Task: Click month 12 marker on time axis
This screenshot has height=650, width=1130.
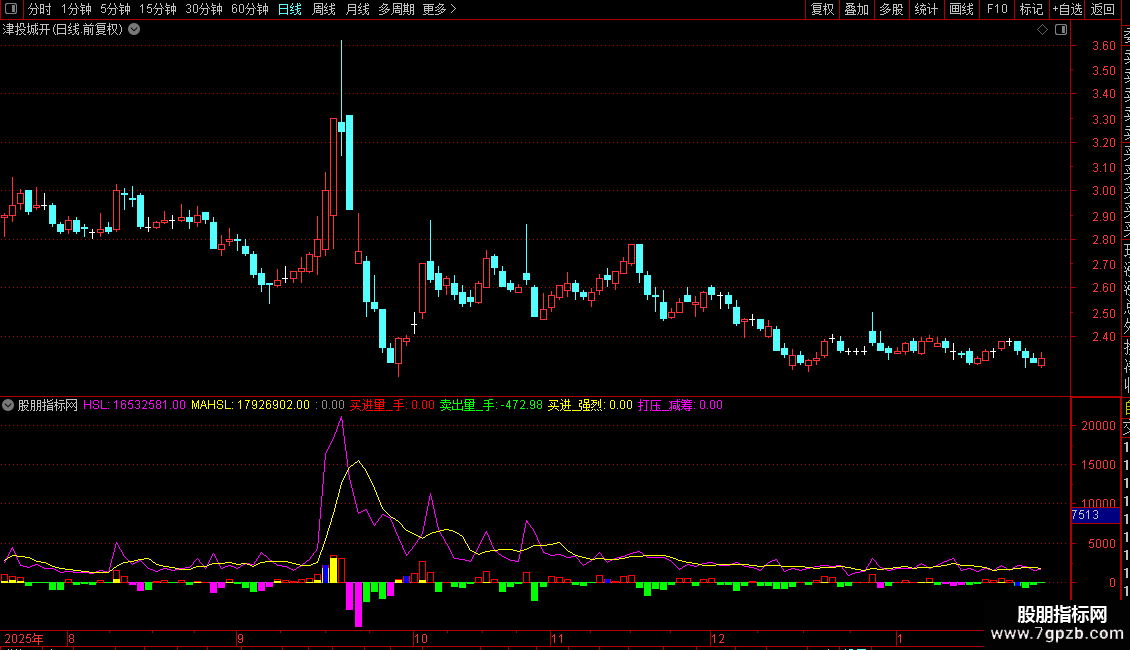Action: tap(717, 638)
